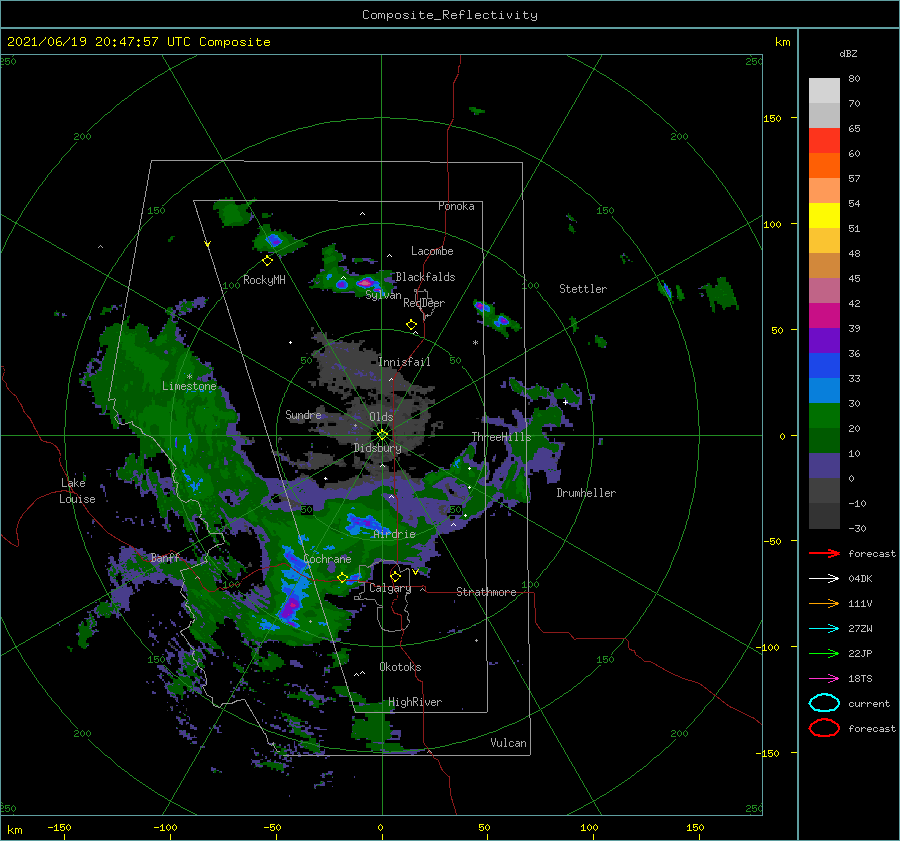Viewport: 900px width, 841px height.
Task: Click yellow diamond marker beside Cochrane
Action: tap(343, 578)
